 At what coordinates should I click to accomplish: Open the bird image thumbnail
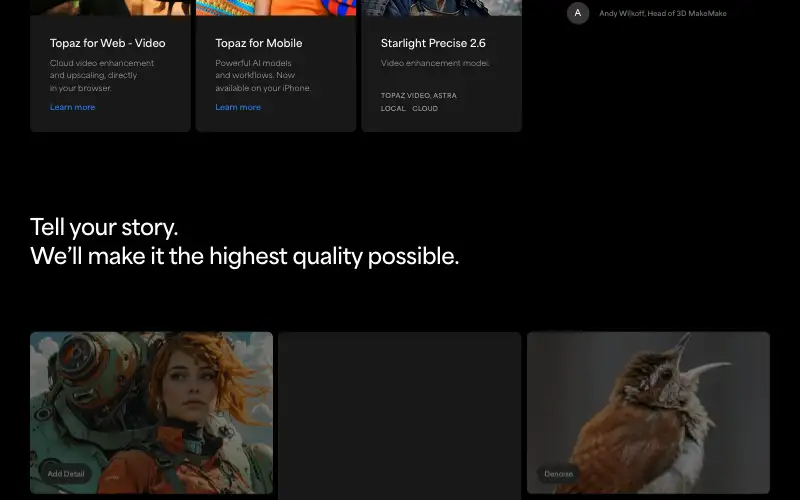(648, 412)
